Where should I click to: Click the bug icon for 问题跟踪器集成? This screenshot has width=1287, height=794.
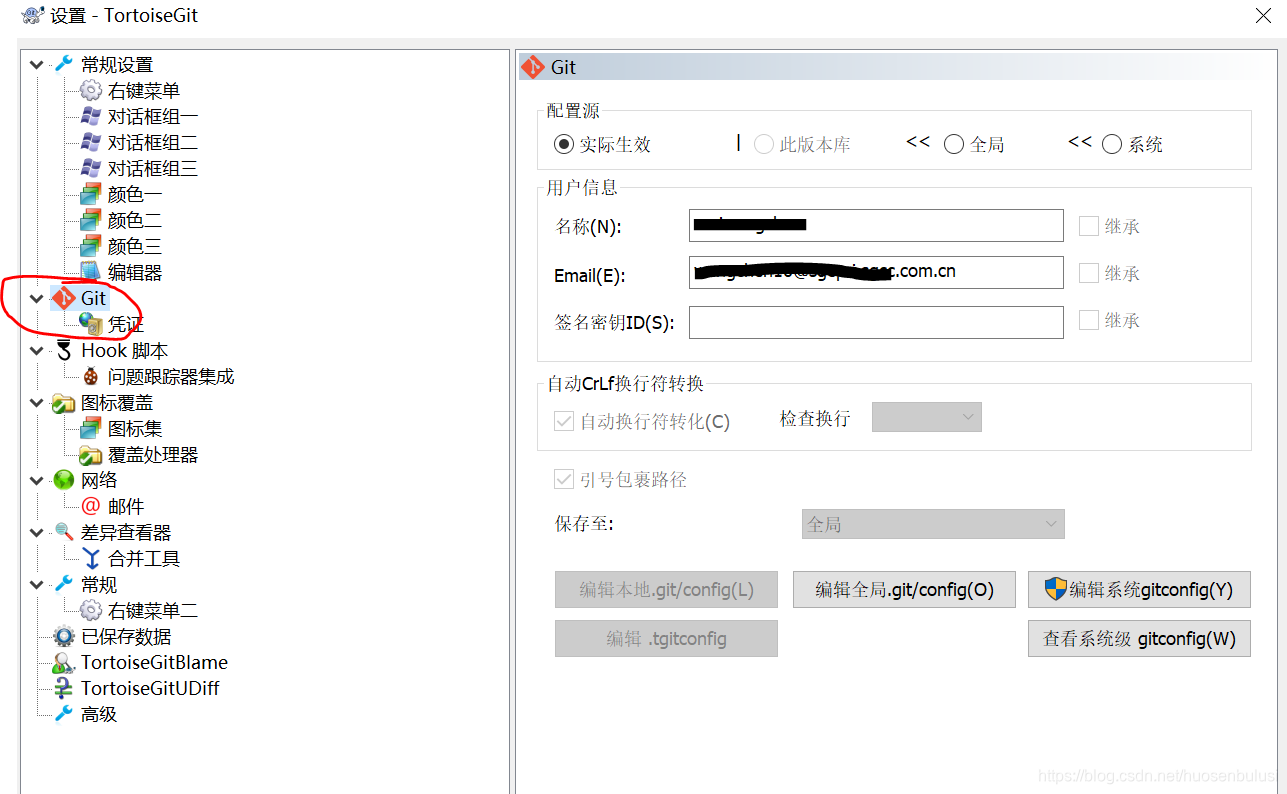[91, 377]
